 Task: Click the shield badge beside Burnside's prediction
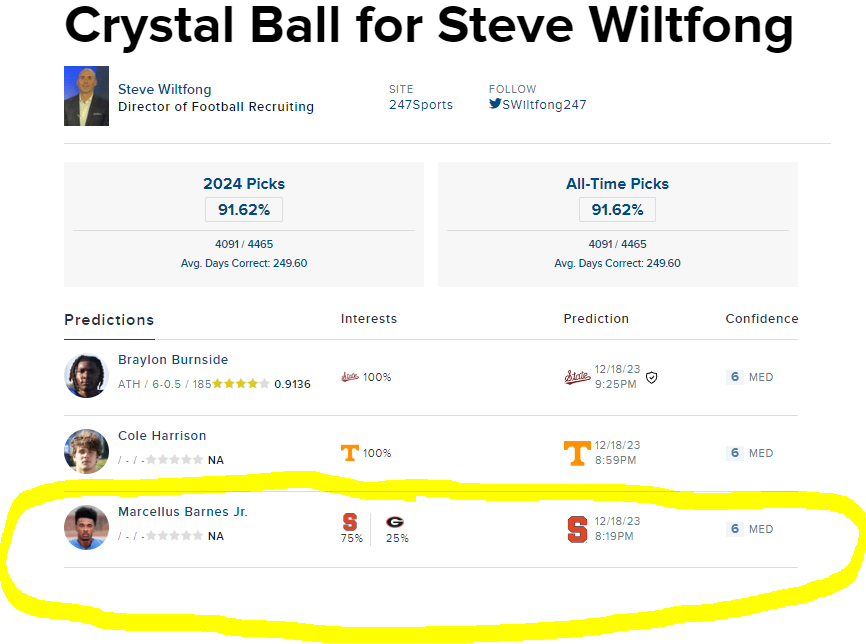coord(652,378)
